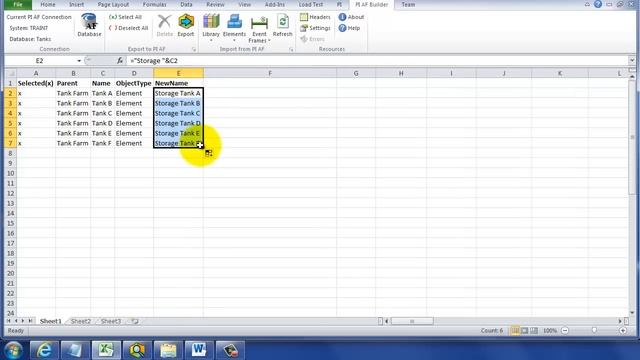Click the ObjectType header cell
Screen dimensions: 640x360
pyautogui.click(x=134, y=83)
